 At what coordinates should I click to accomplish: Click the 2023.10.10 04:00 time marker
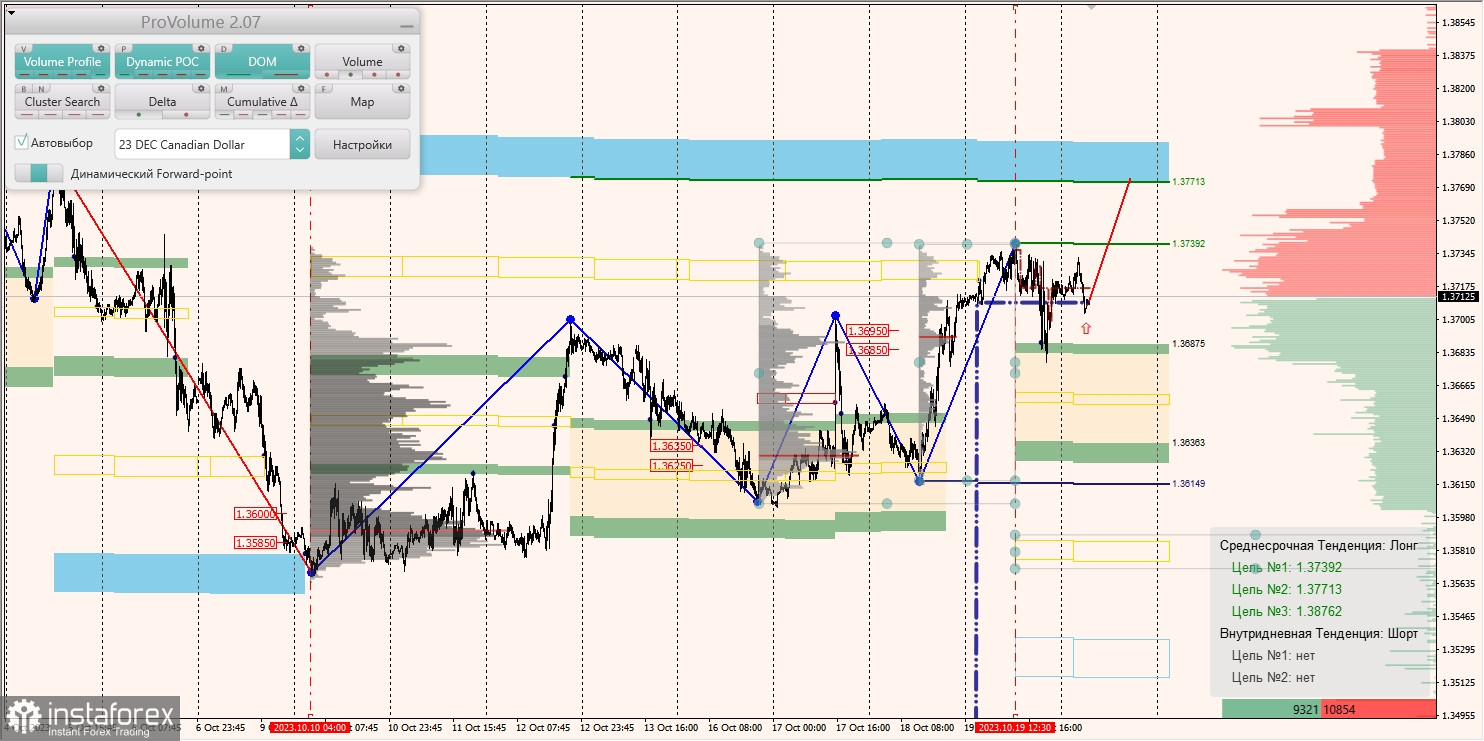click(309, 728)
